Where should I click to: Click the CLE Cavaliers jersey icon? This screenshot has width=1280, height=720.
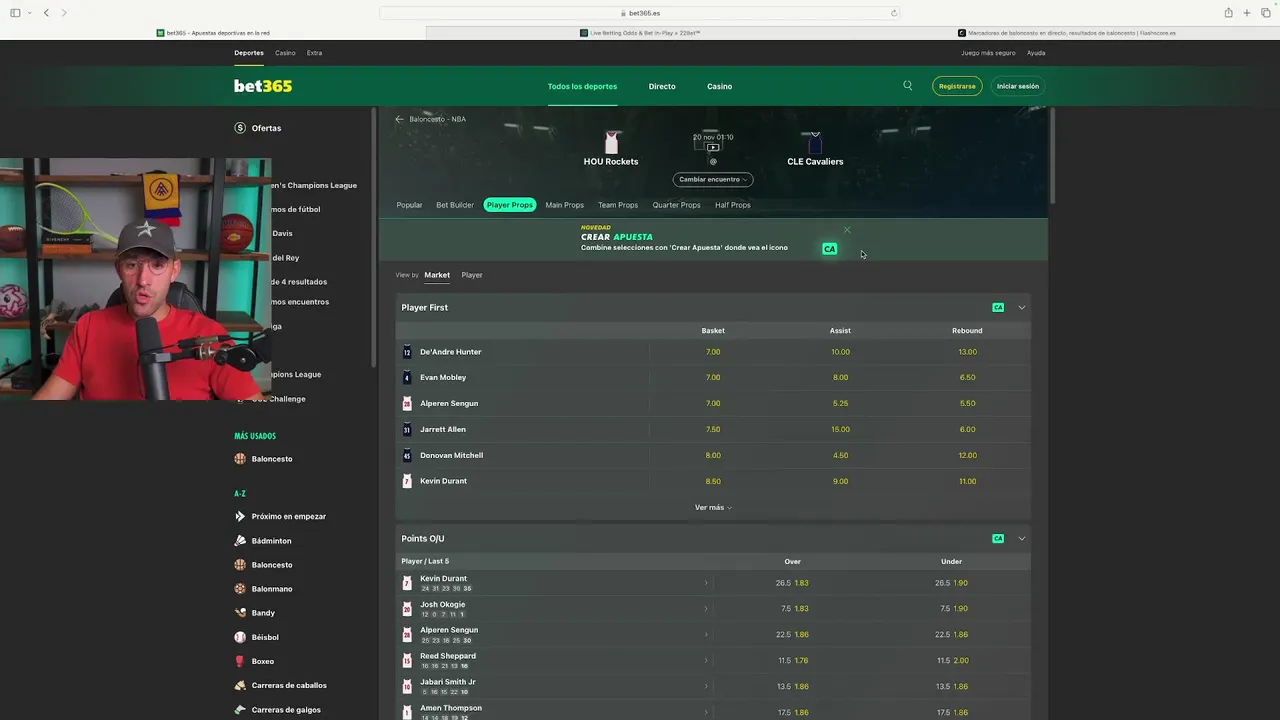[815, 142]
